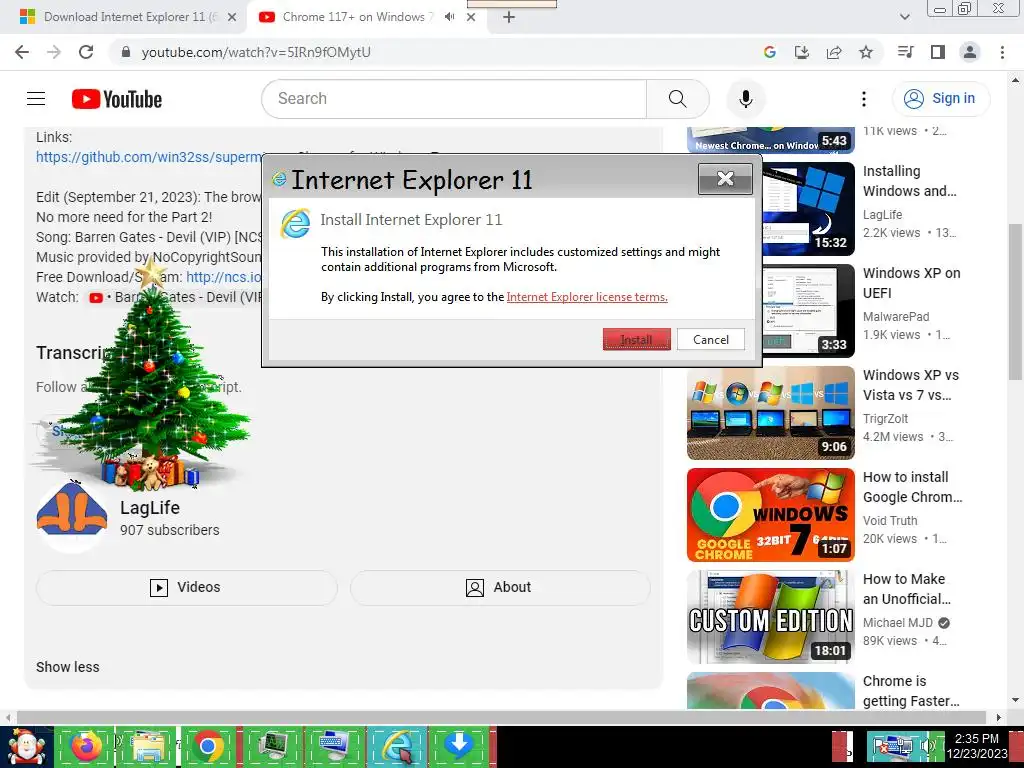Click the Sign in button
The image size is (1024, 768).
pyautogui.click(x=941, y=99)
